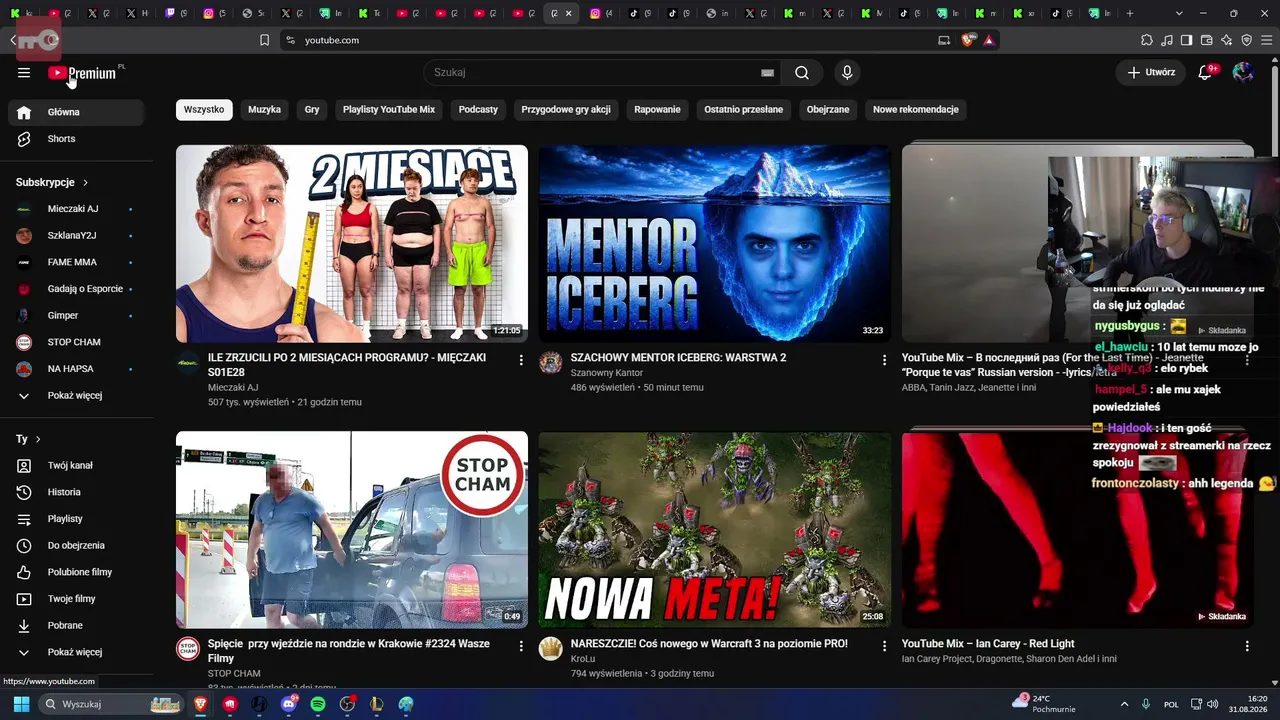This screenshot has height=720, width=1280.
Task: Click the magnifier search button
Action: [x=802, y=72]
